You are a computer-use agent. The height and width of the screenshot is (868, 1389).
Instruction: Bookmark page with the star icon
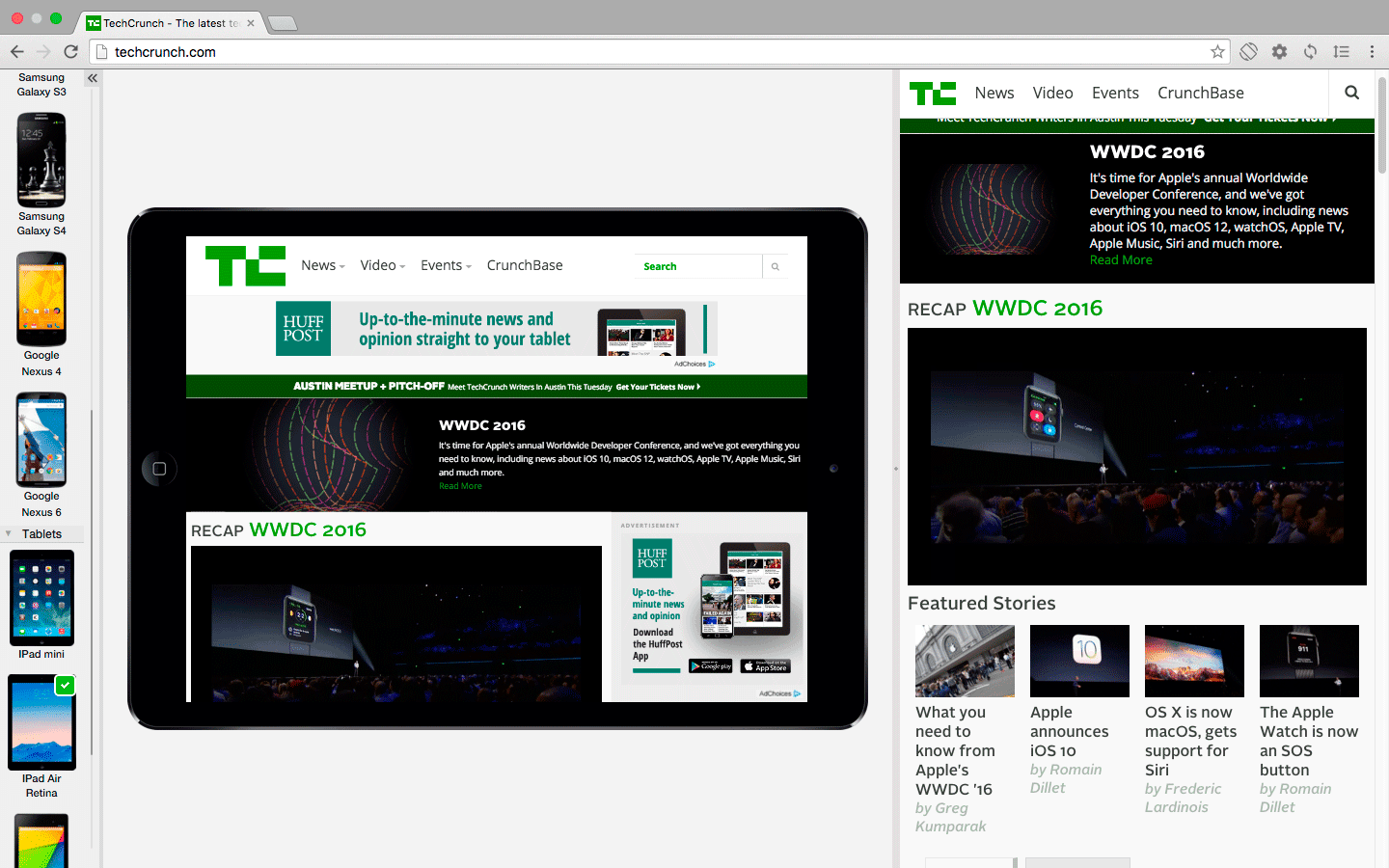coord(1217,52)
